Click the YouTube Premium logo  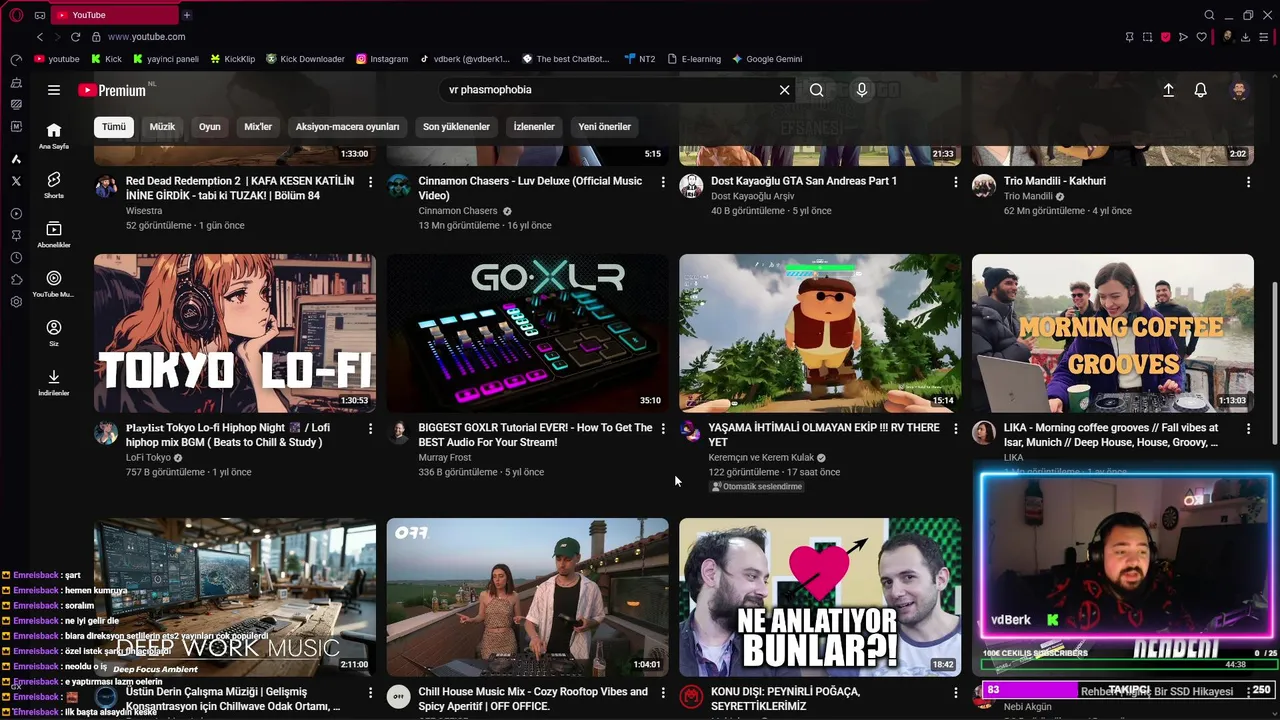tap(112, 90)
